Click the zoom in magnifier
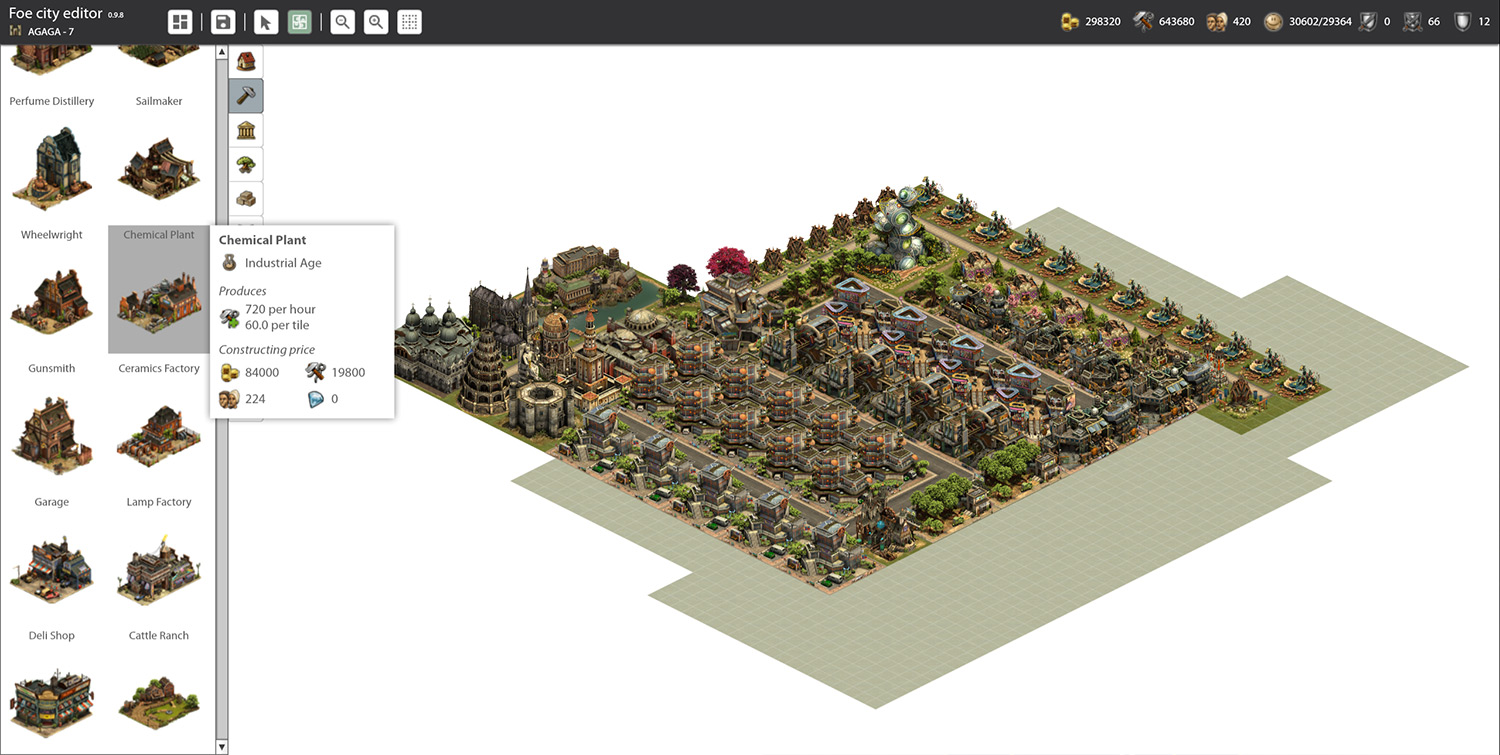Screen dimensions: 1500x755 click(376, 22)
